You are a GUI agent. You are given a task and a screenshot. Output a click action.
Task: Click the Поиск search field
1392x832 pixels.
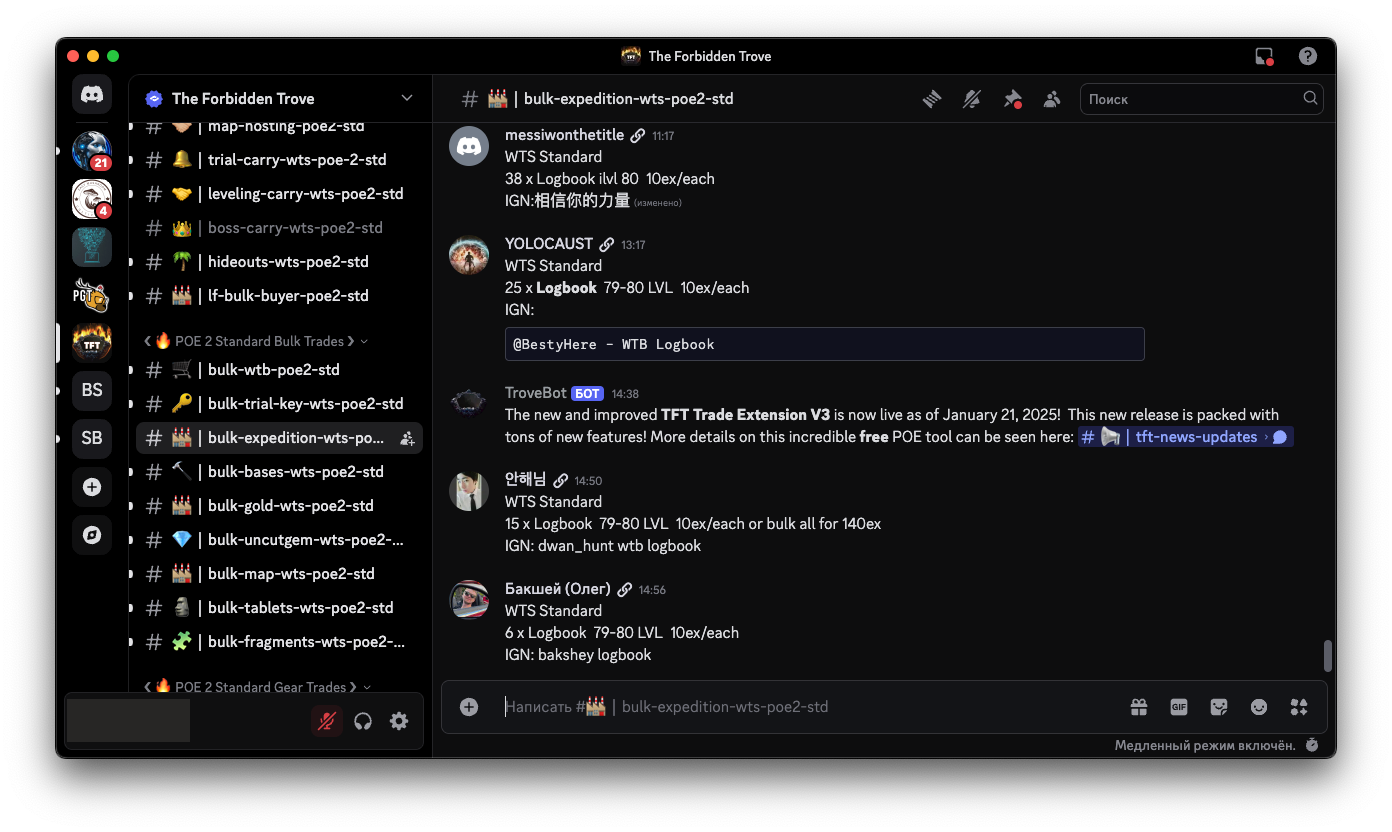1201,98
